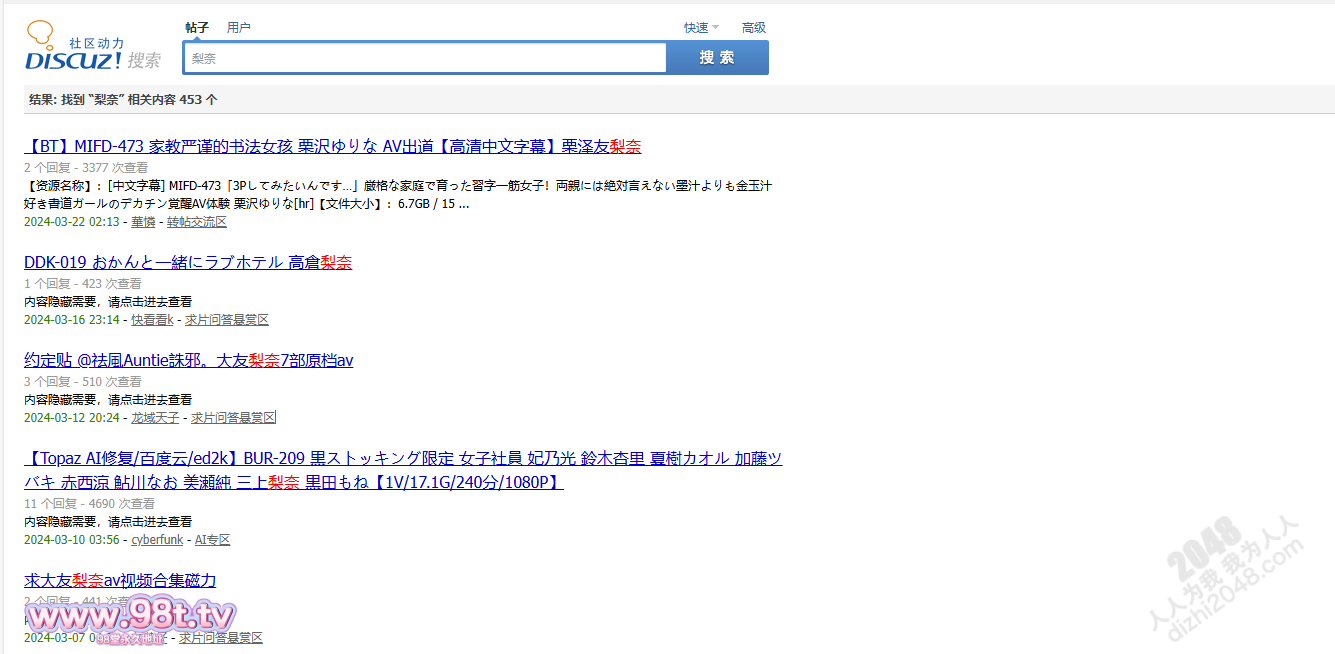View author 華憐's profile
The width and height of the screenshot is (1335, 654).
pos(143,222)
